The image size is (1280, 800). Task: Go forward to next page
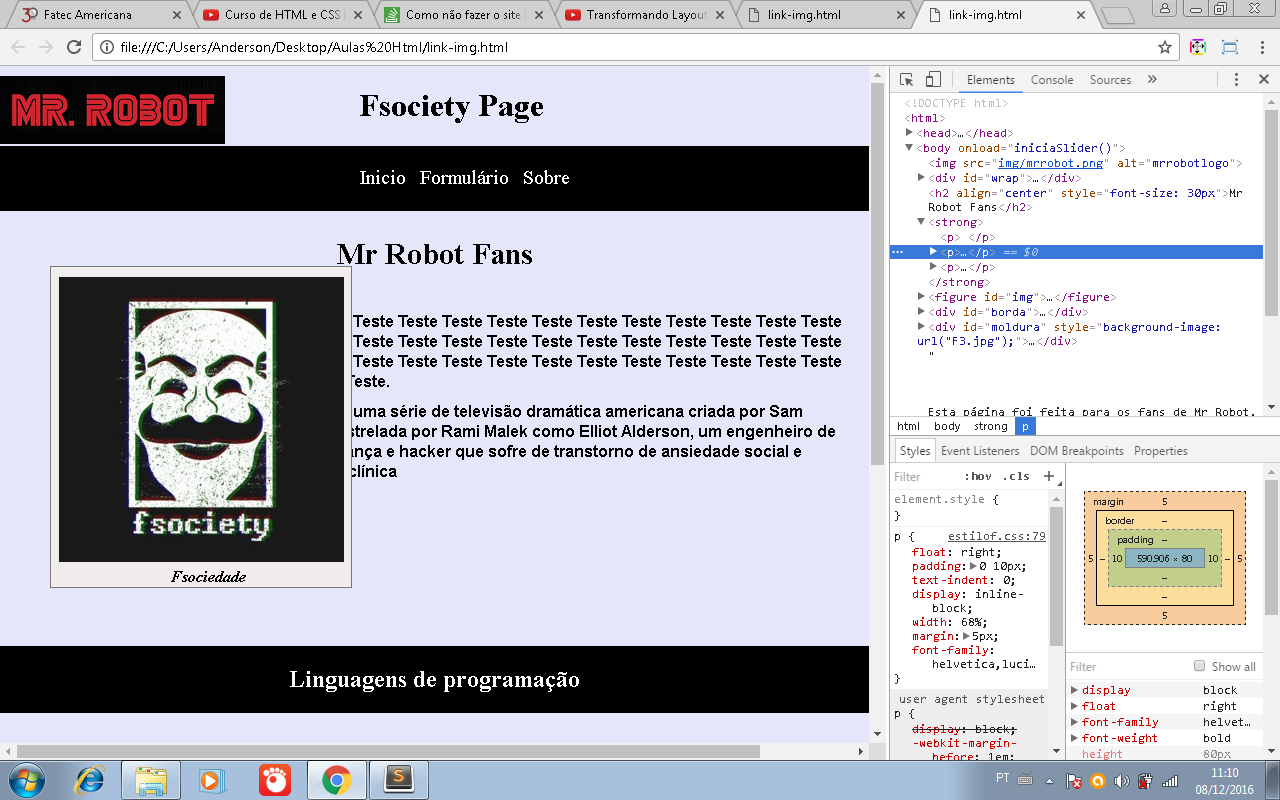(x=45, y=47)
